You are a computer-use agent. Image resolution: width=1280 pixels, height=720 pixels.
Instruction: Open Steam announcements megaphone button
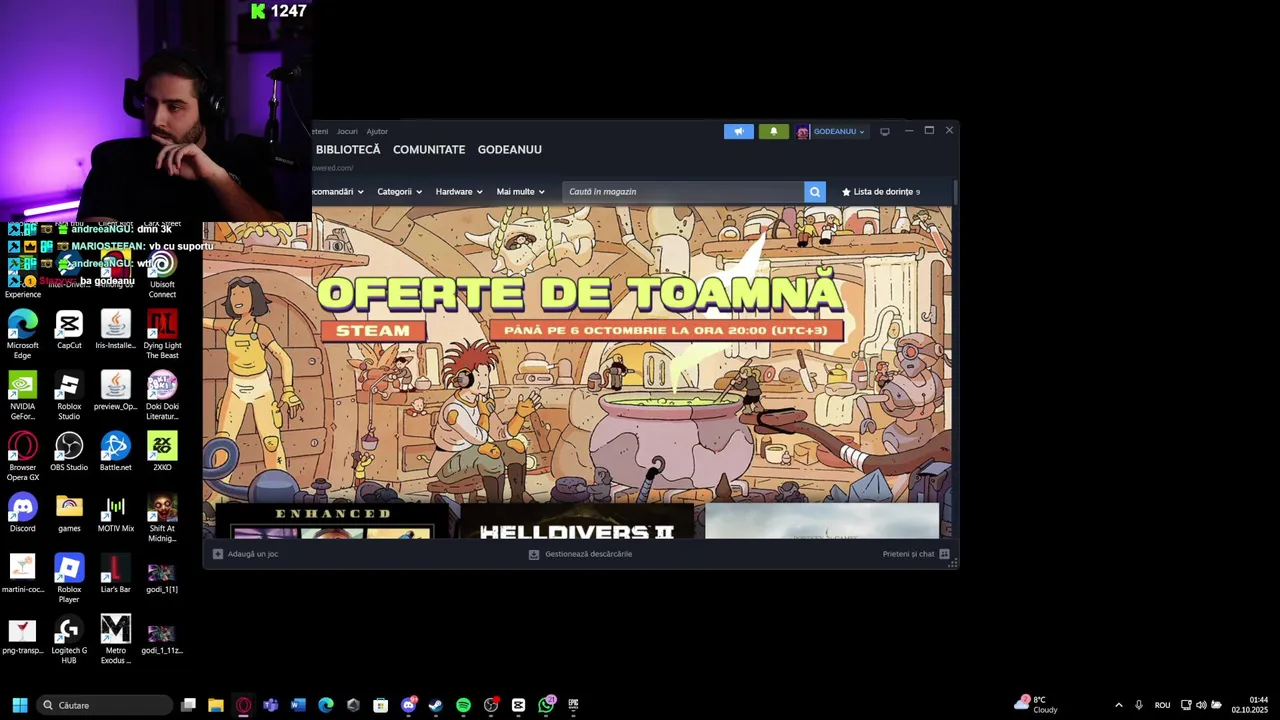pyautogui.click(x=739, y=131)
